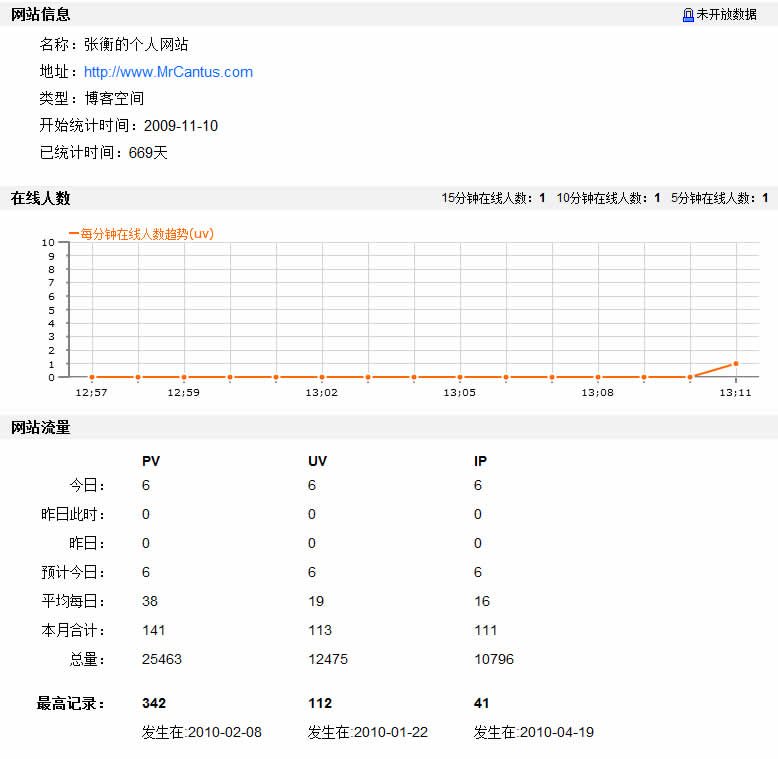Click the chart data point at 13:05

[x=460, y=377]
